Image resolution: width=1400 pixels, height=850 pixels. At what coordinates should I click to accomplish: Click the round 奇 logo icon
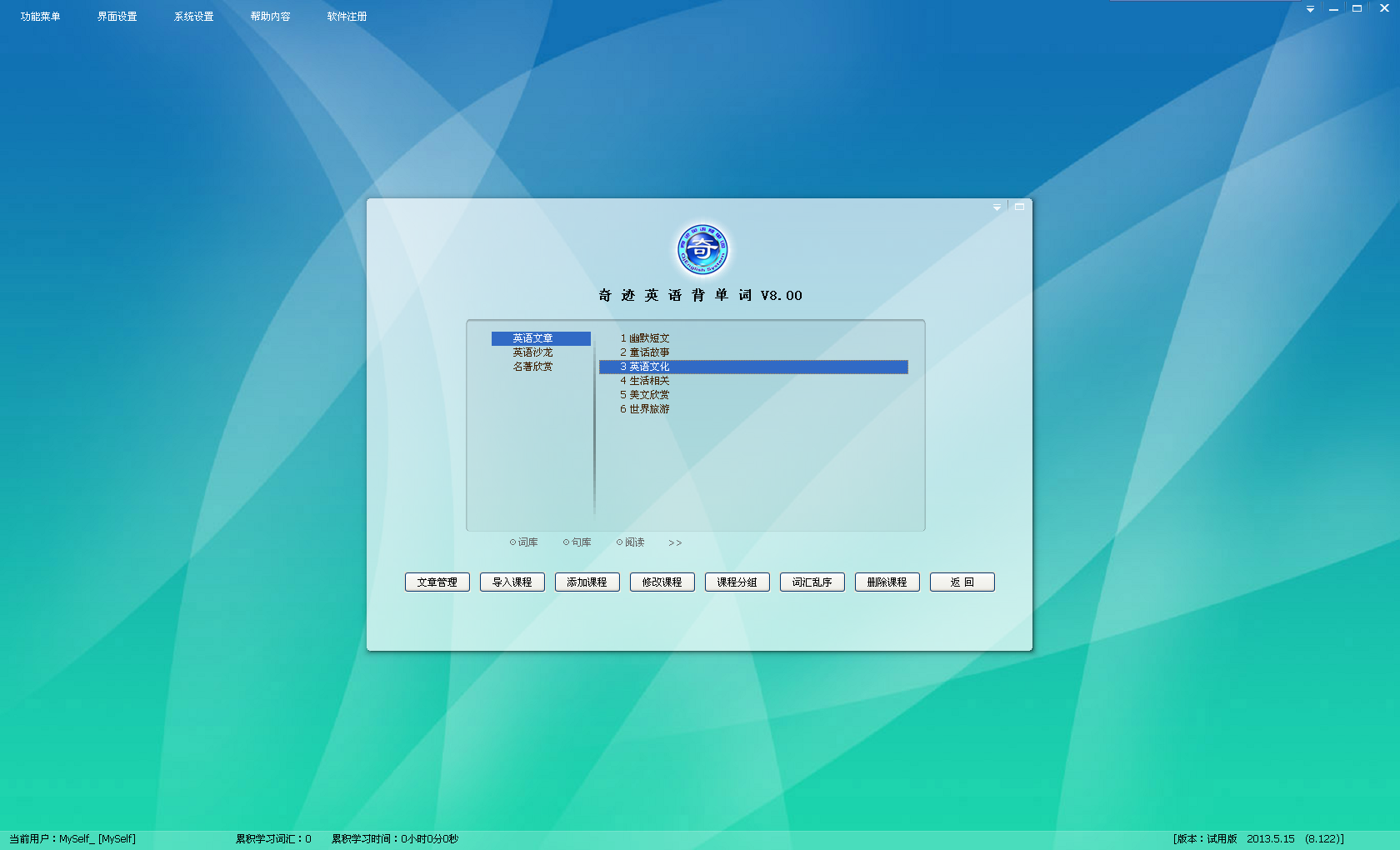pyautogui.click(x=702, y=248)
